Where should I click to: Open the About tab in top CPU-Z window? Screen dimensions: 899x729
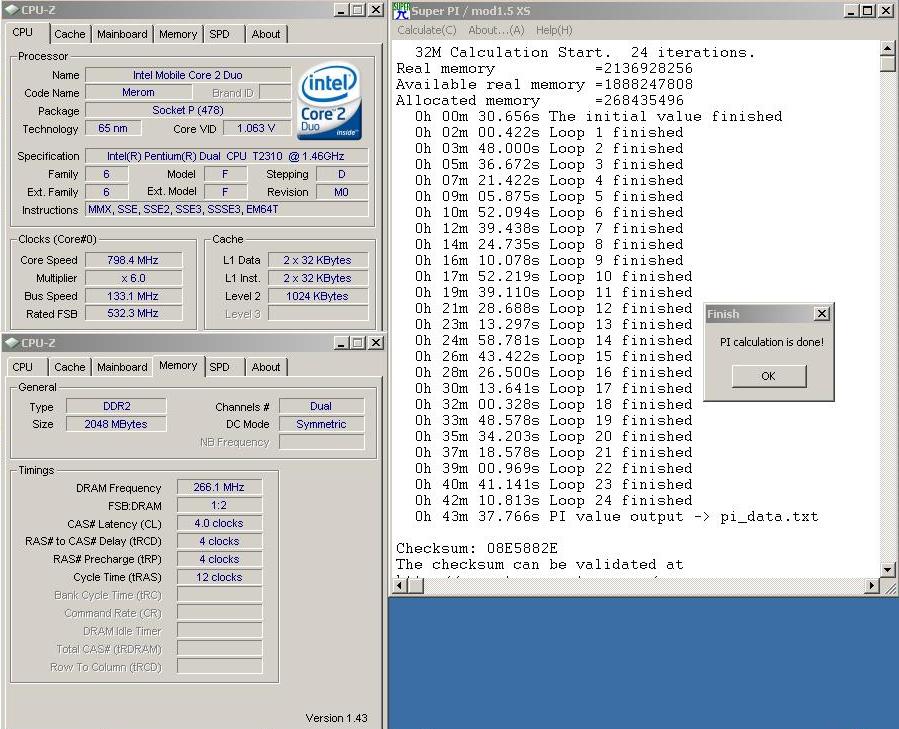[x=266, y=34]
